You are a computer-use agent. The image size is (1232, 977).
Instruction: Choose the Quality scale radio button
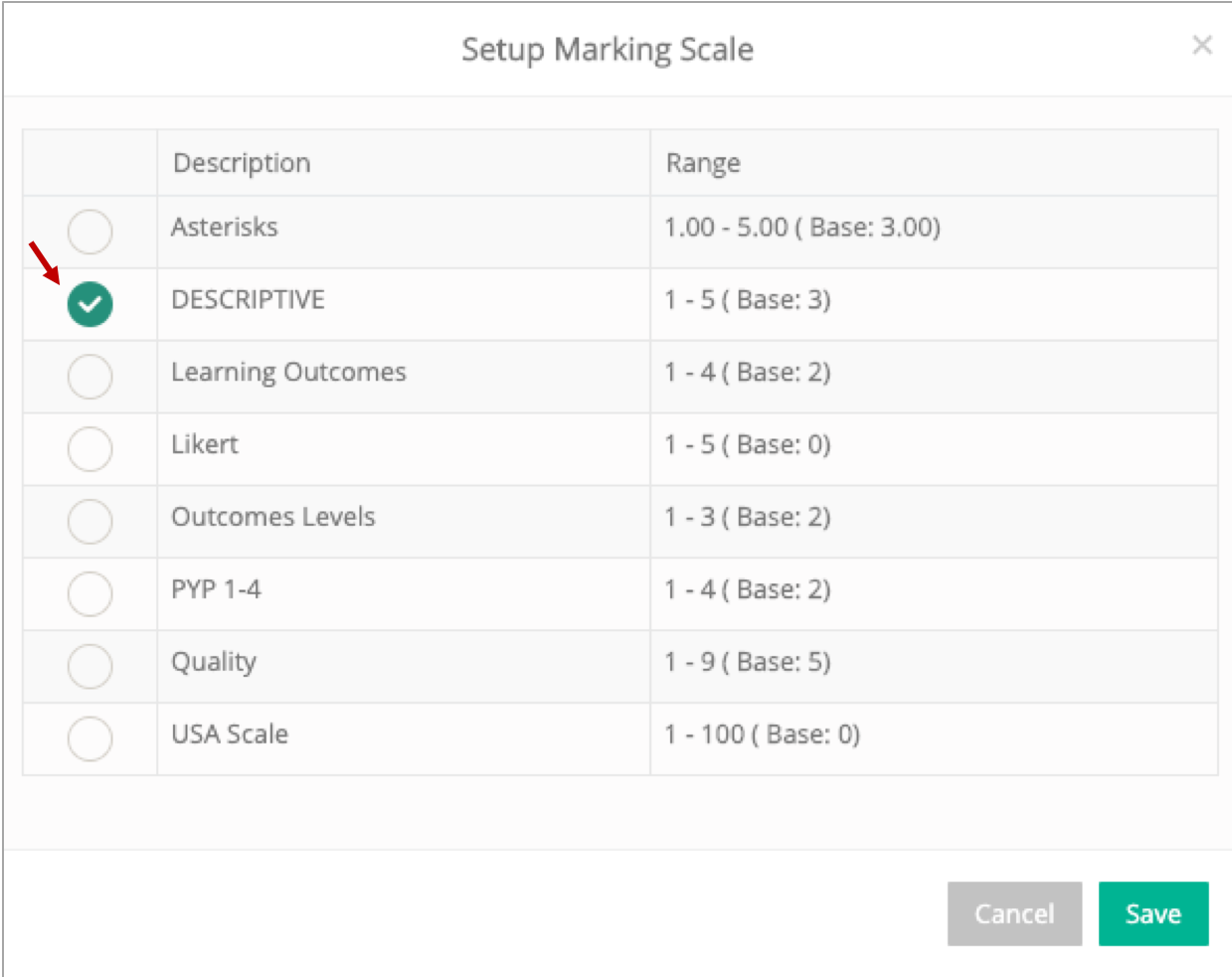click(89, 666)
